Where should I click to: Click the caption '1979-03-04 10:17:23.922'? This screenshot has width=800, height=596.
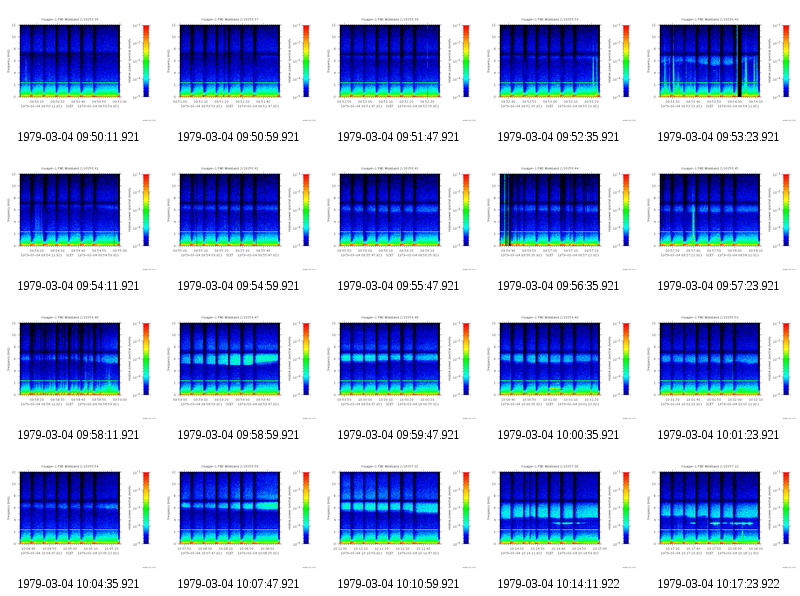click(x=718, y=584)
